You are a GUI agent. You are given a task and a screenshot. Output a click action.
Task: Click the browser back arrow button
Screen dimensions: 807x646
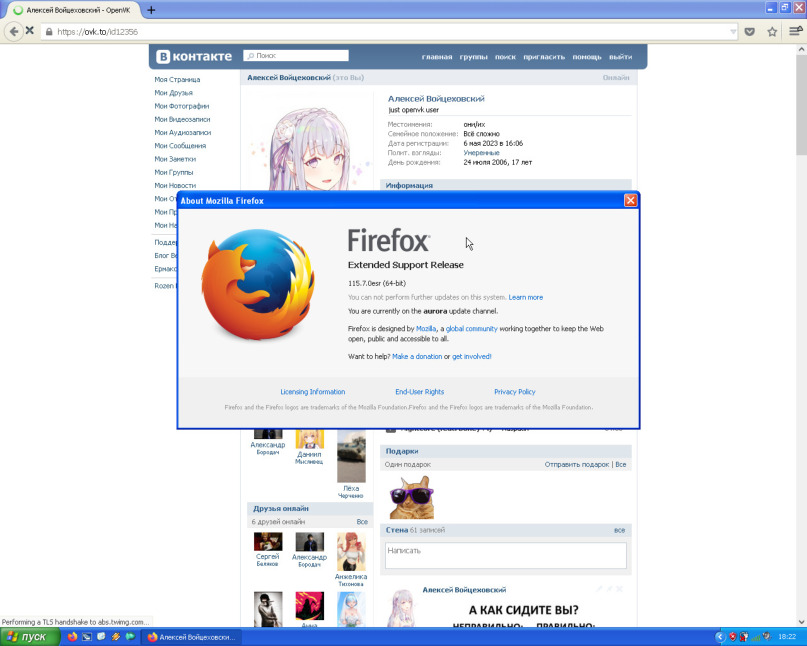13,31
